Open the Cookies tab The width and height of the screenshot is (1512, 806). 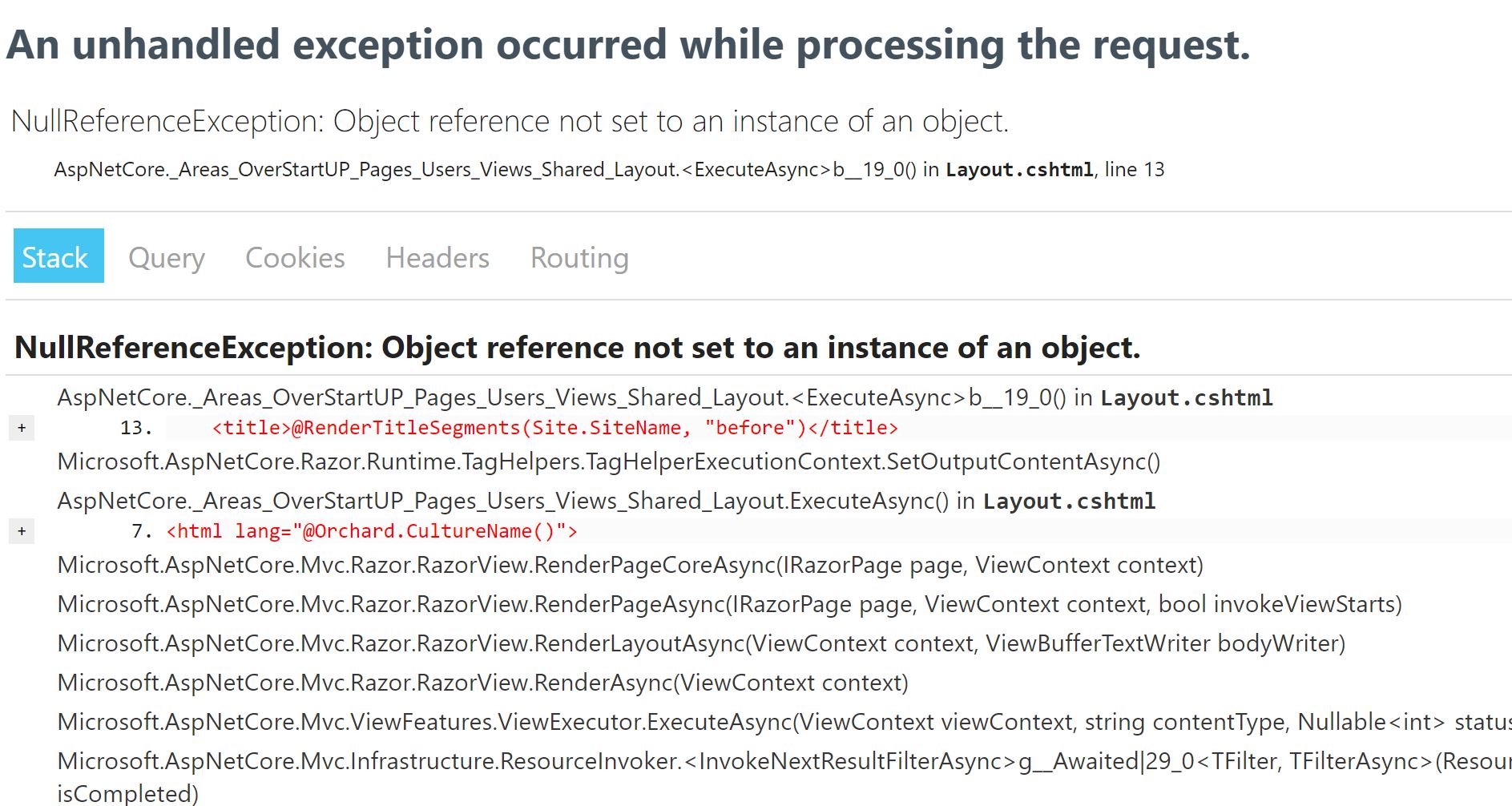click(294, 257)
